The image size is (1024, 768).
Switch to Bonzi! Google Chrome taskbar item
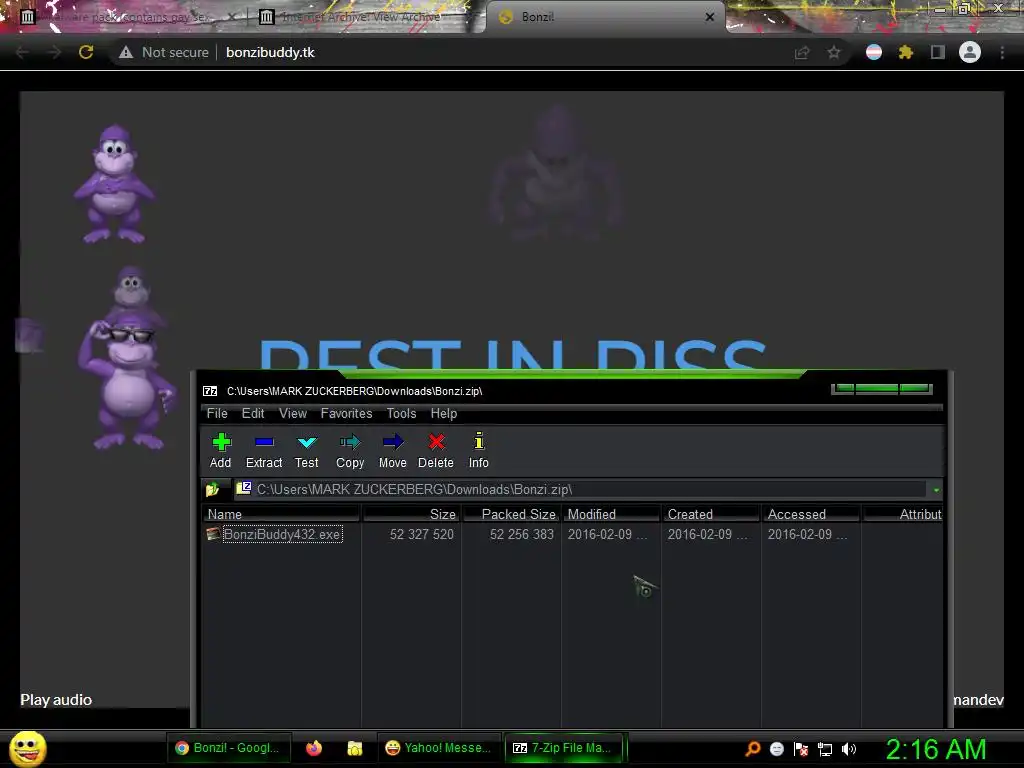tap(227, 748)
